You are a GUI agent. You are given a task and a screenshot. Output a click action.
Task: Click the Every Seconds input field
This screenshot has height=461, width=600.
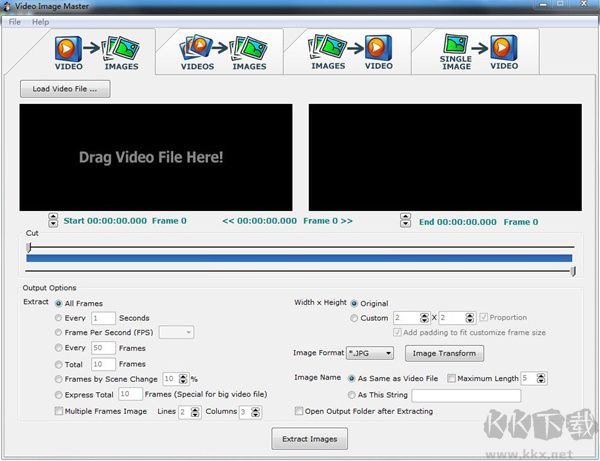click(x=103, y=318)
